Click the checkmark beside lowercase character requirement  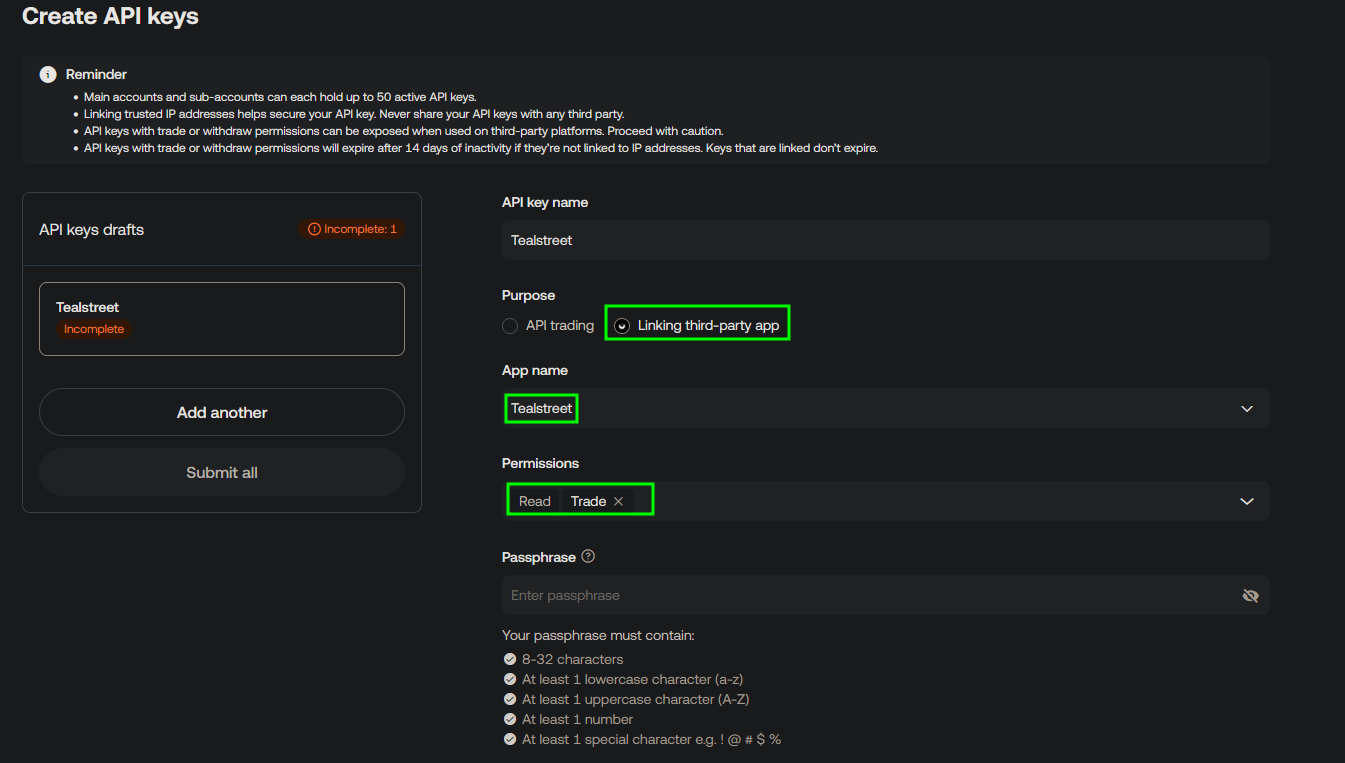click(x=510, y=679)
